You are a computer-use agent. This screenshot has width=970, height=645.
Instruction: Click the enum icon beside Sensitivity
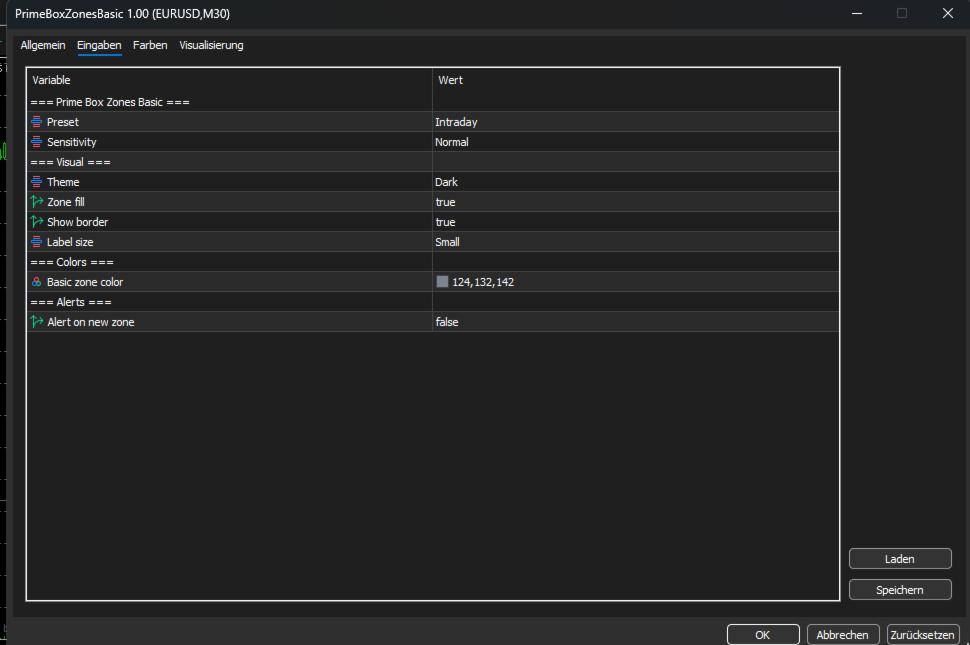click(x=36, y=142)
